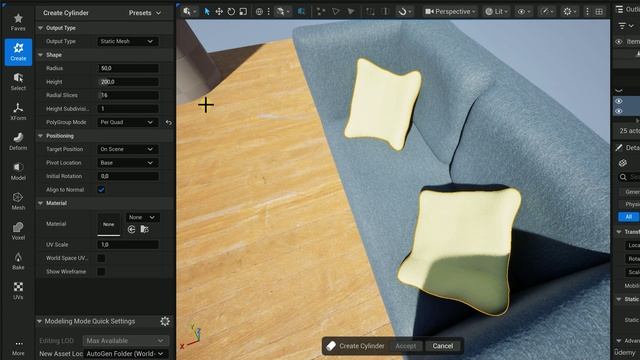The height and width of the screenshot is (360, 640).
Task: Edit the Radius value field
Action: [128, 69]
